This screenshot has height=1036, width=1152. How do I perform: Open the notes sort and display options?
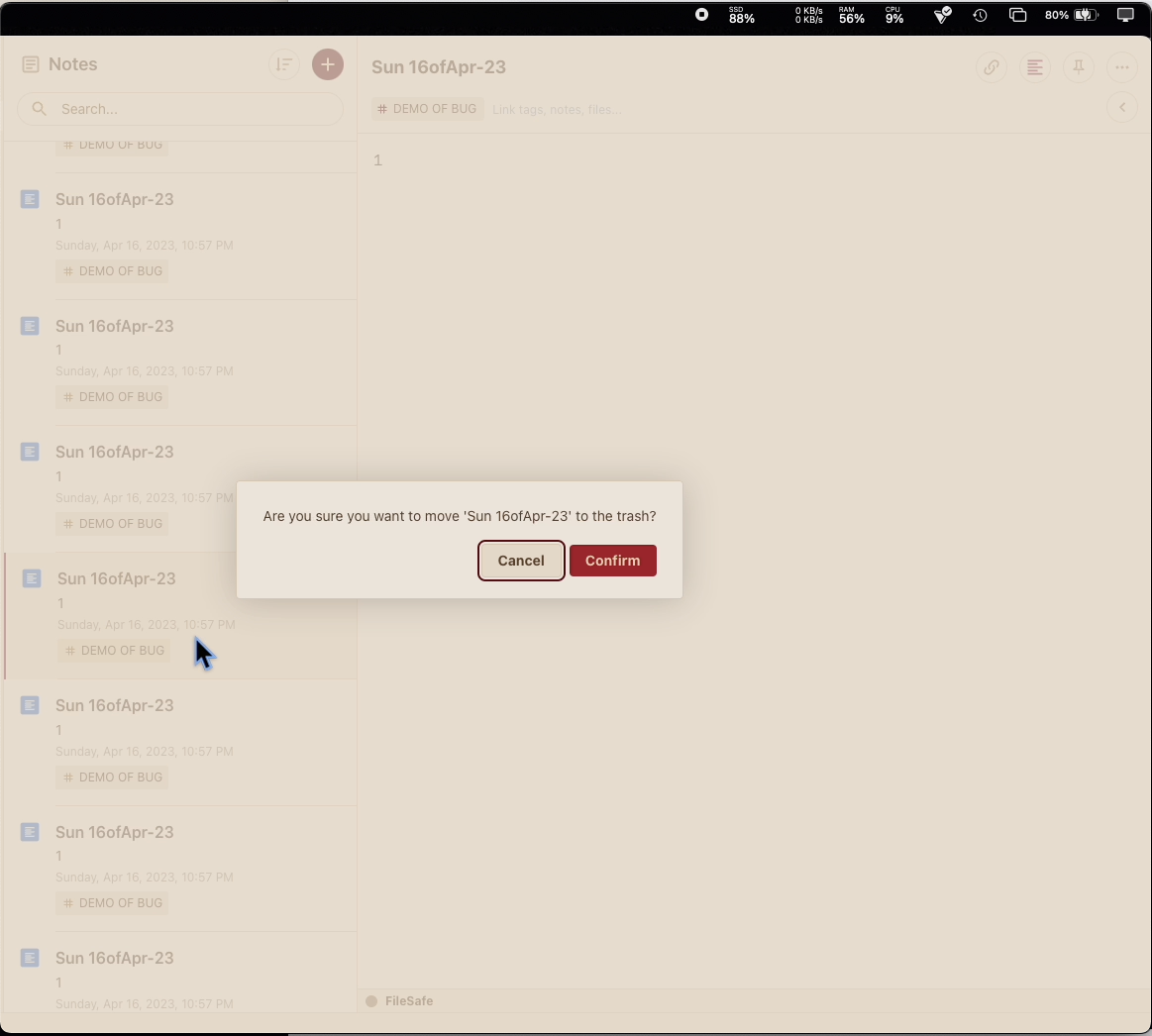click(283, 64)
